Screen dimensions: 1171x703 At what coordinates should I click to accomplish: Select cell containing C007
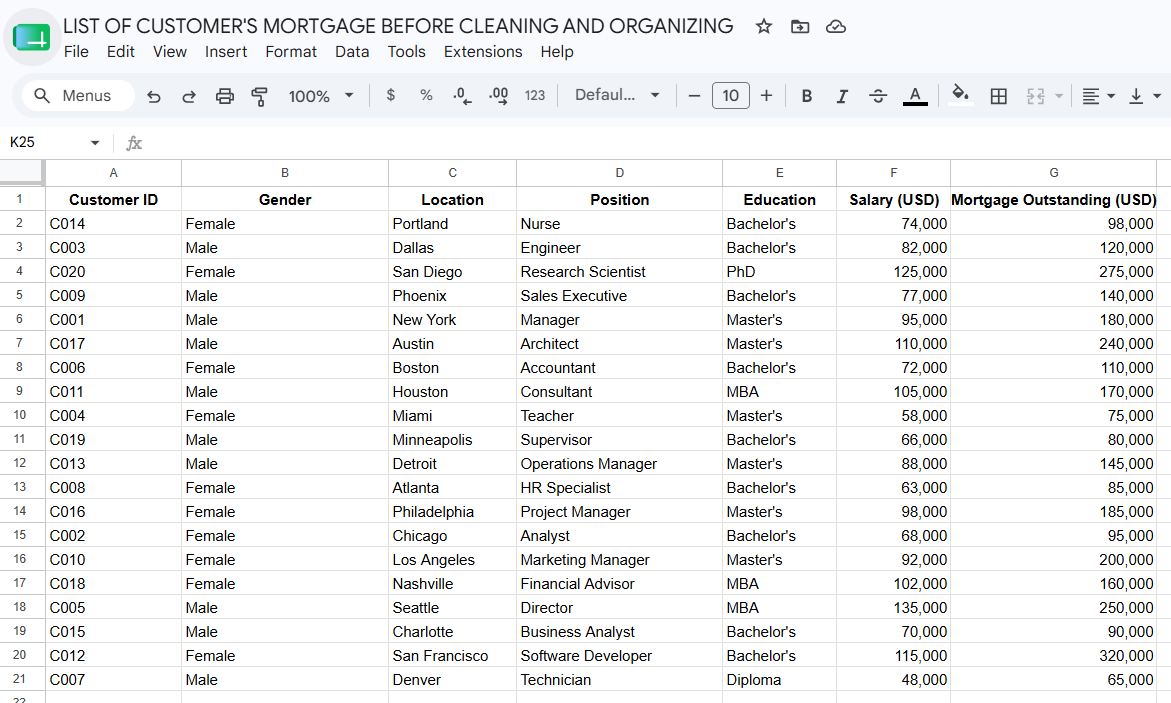[x=114, y=679]
